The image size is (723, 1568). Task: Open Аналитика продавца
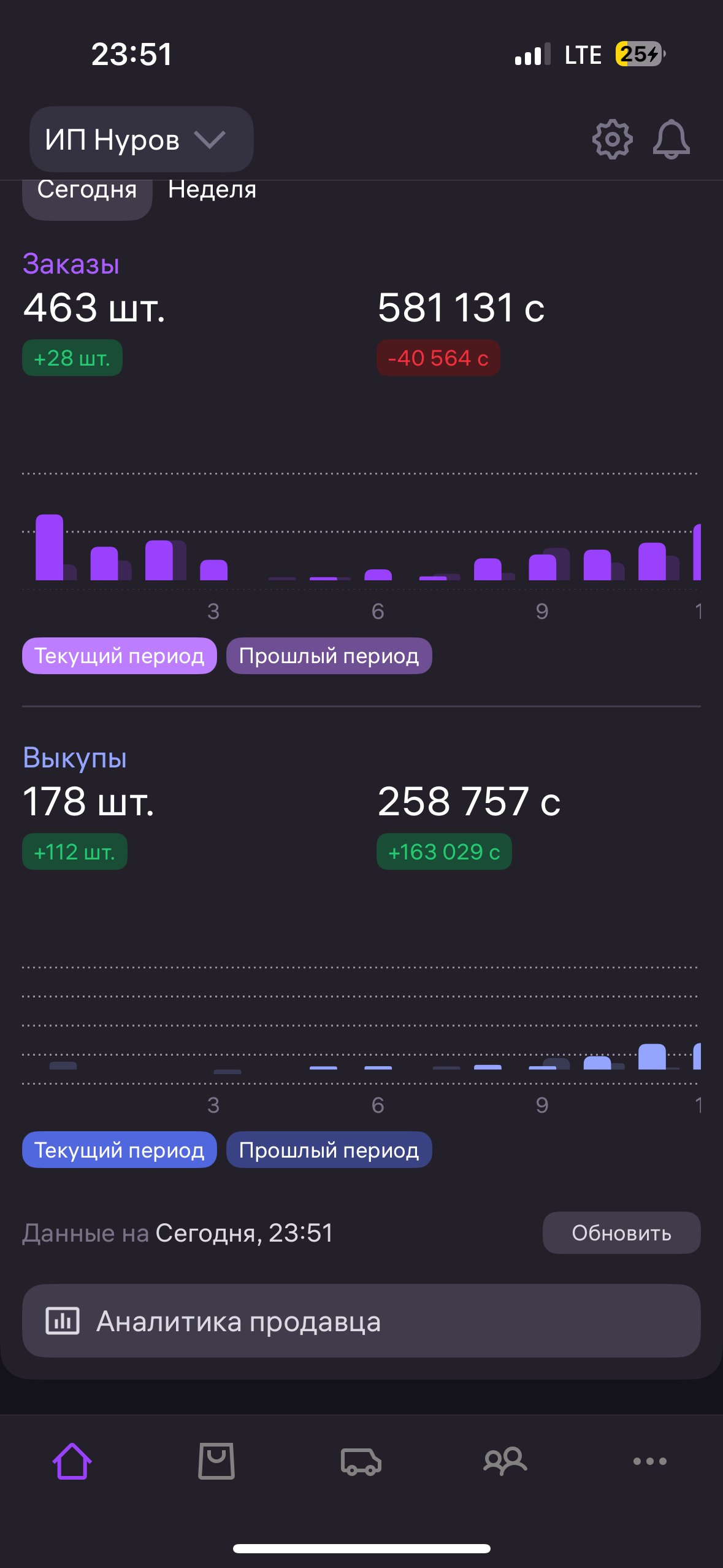[361, 1321]
